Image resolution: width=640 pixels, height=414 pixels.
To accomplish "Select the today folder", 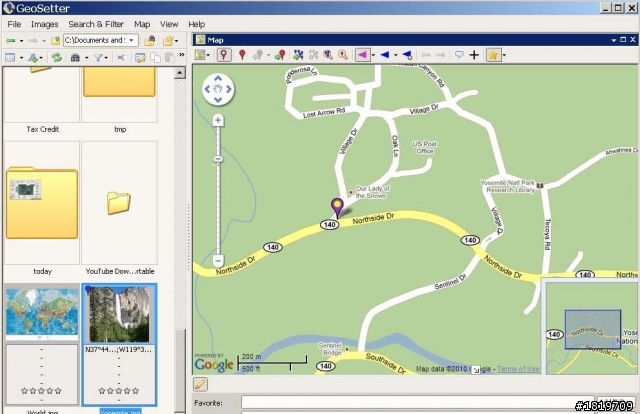I will point(42,203).
